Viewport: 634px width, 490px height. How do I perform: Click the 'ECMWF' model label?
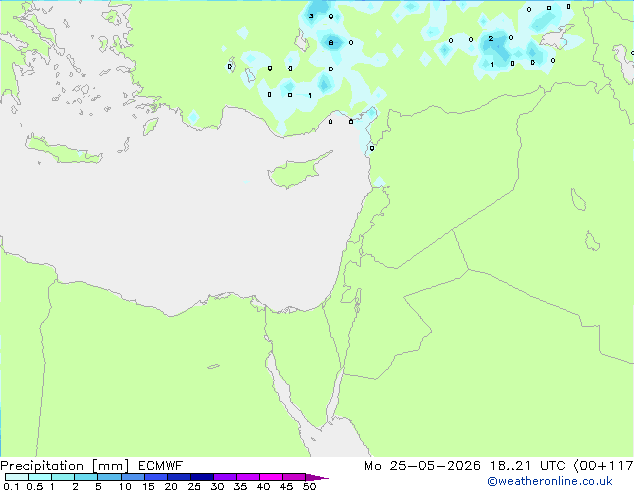pyautogui.click(x=160, y=466)
